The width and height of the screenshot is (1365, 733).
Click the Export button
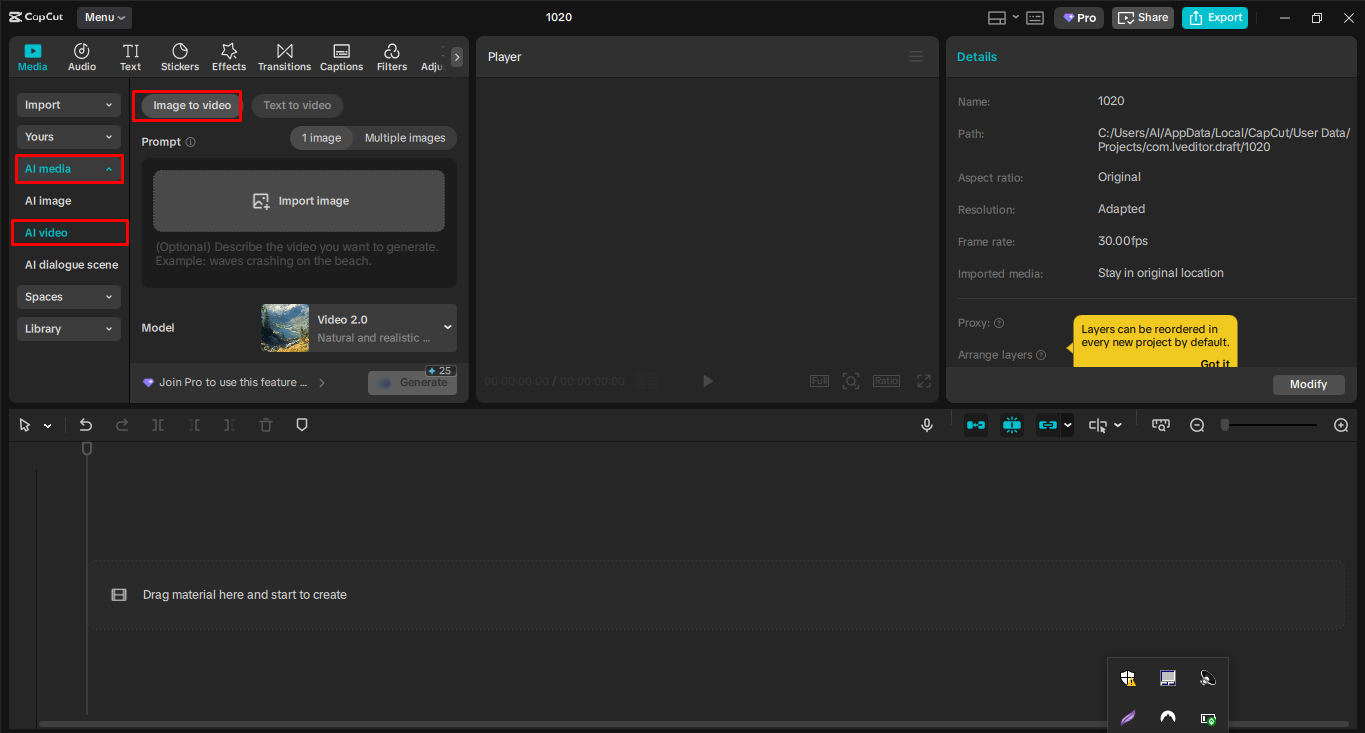click(1214, 17)
